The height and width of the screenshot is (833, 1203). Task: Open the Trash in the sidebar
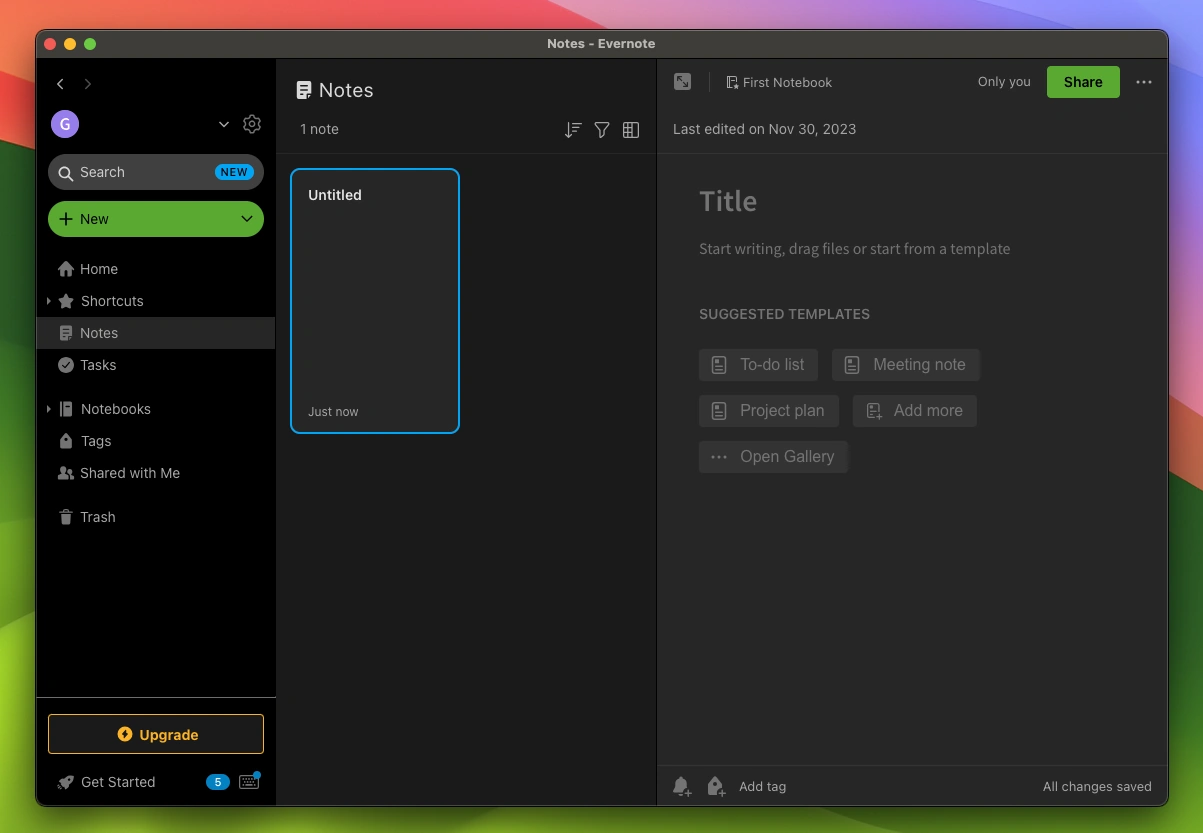pos(97,517)
